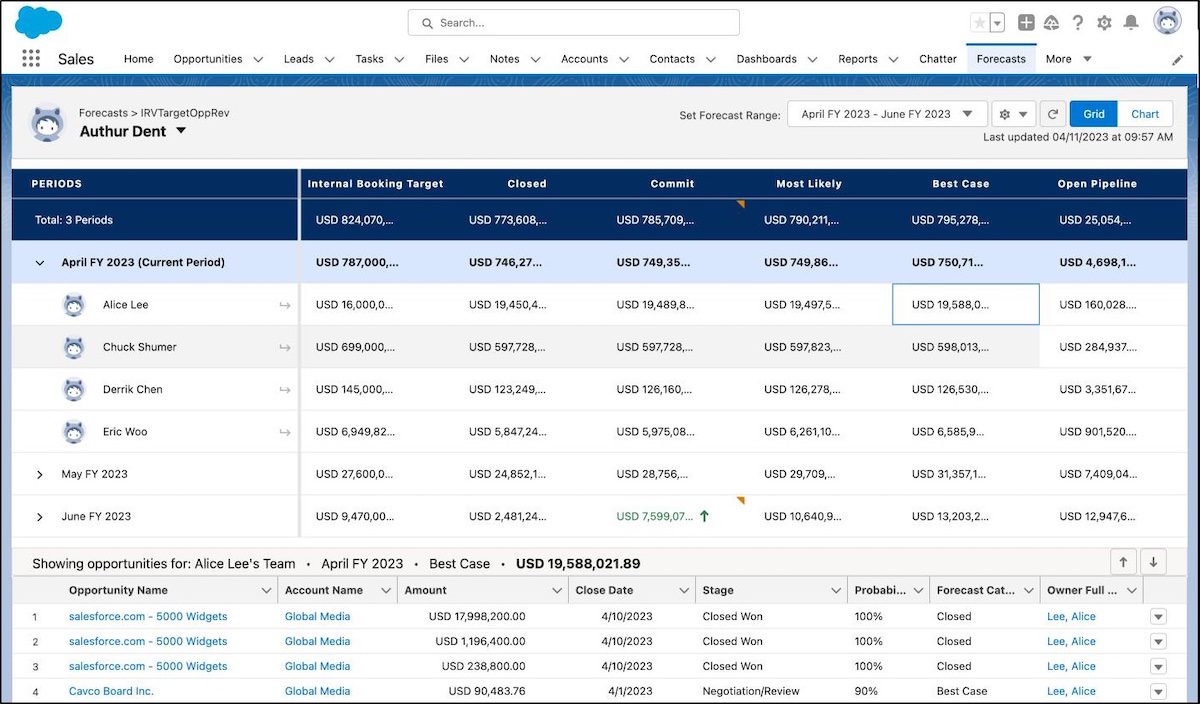Select the Grid view toggle
The height and width of the screenshot is (704, 1200).
point(1094,114)
